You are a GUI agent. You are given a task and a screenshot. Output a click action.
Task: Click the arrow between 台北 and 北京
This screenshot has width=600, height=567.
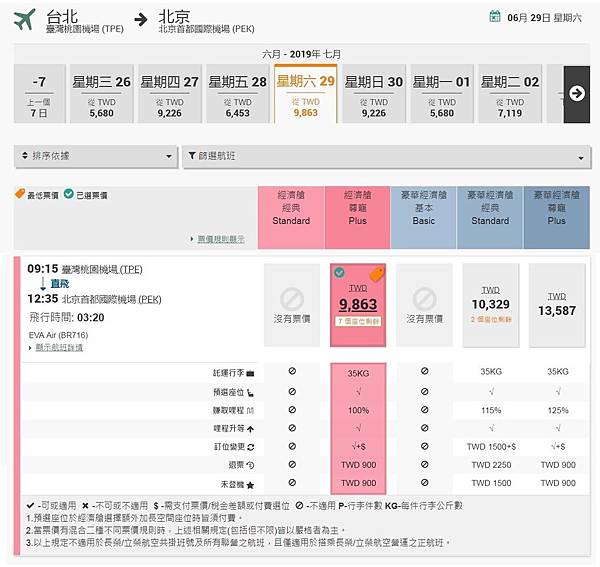(141, 20)
